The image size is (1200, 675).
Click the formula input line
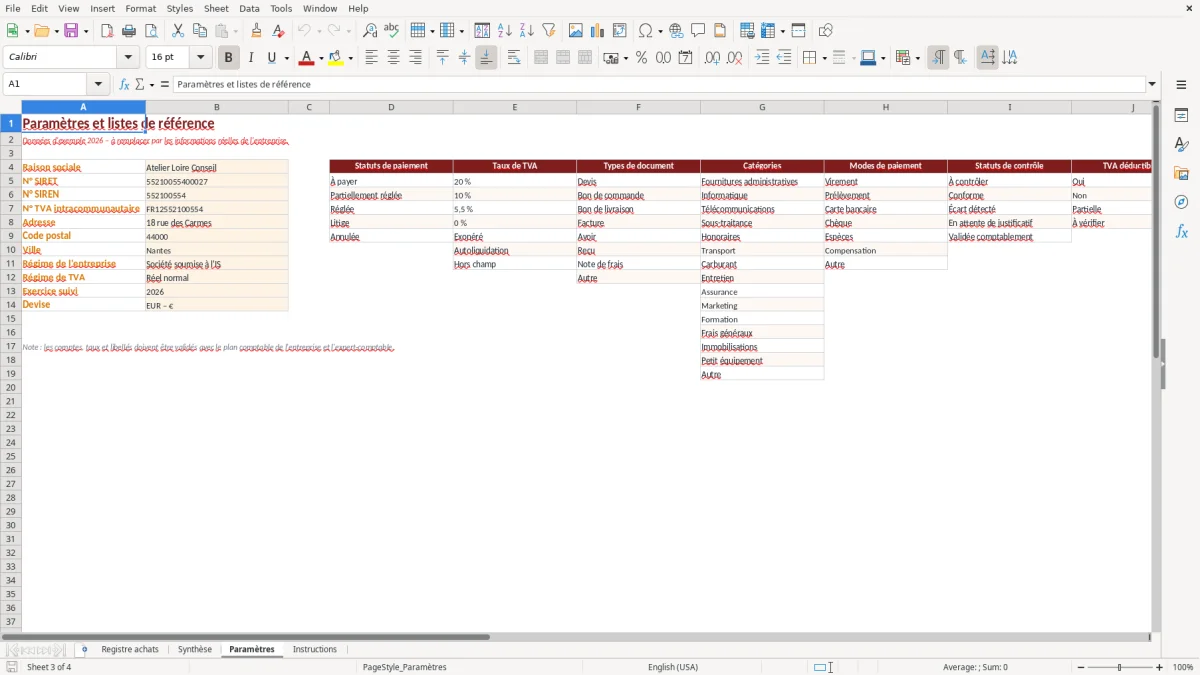pyautogui.click(x=659, y=84)
